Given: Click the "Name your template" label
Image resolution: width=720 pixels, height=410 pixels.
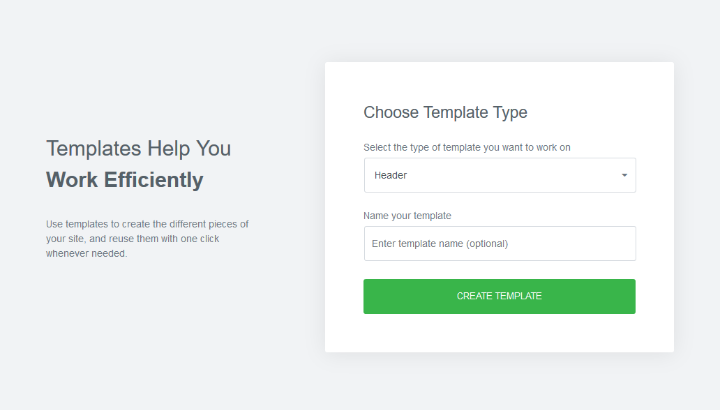Looking at the screenshot, I should click(408, 215).
